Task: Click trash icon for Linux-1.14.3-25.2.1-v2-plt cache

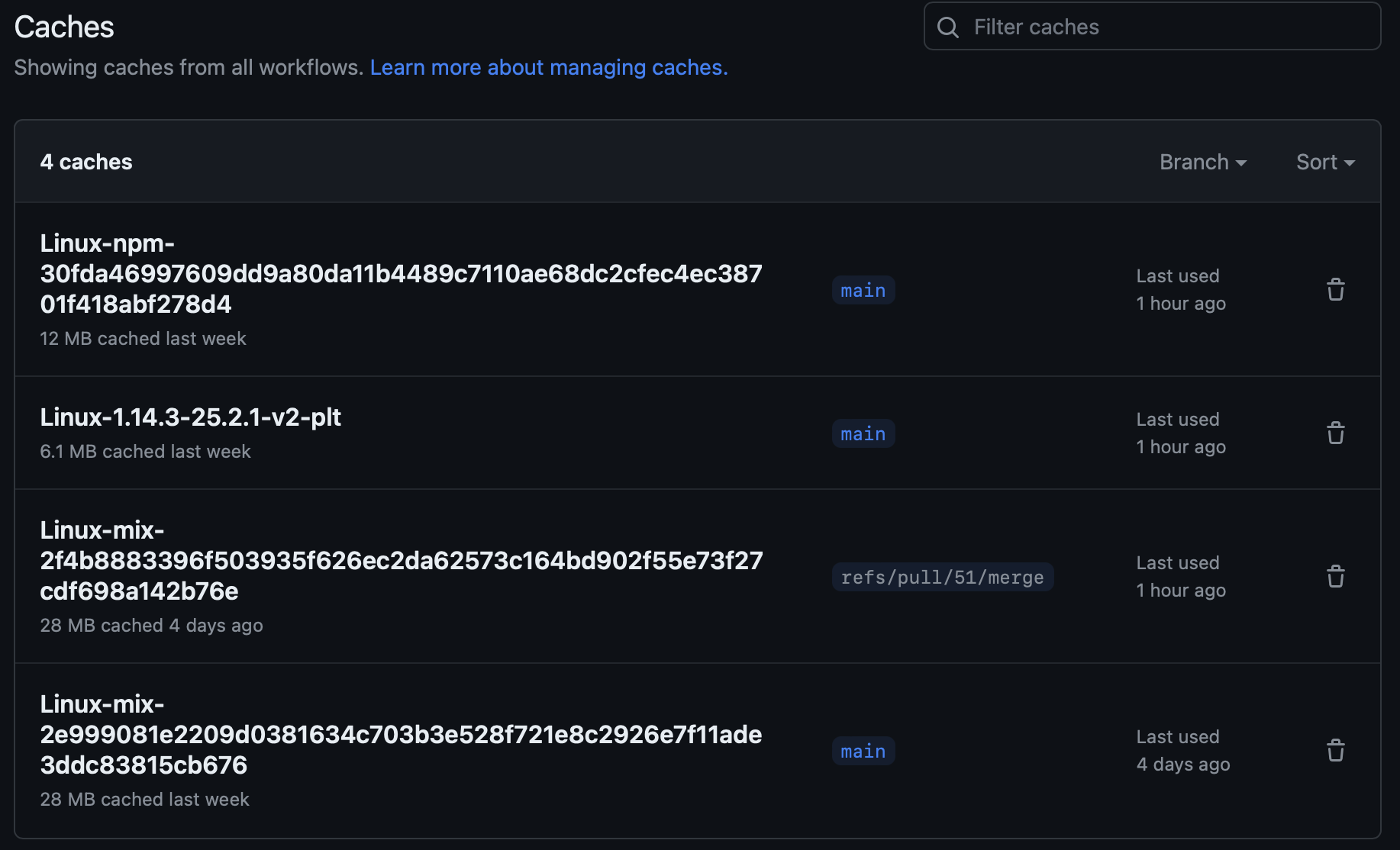Action: (x=1335, y=433)
